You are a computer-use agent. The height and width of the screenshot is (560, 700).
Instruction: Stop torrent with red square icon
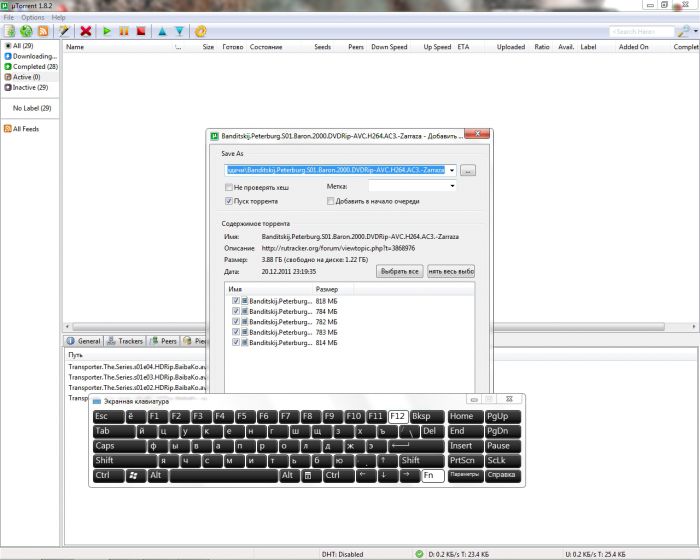(x=141, y=31)
